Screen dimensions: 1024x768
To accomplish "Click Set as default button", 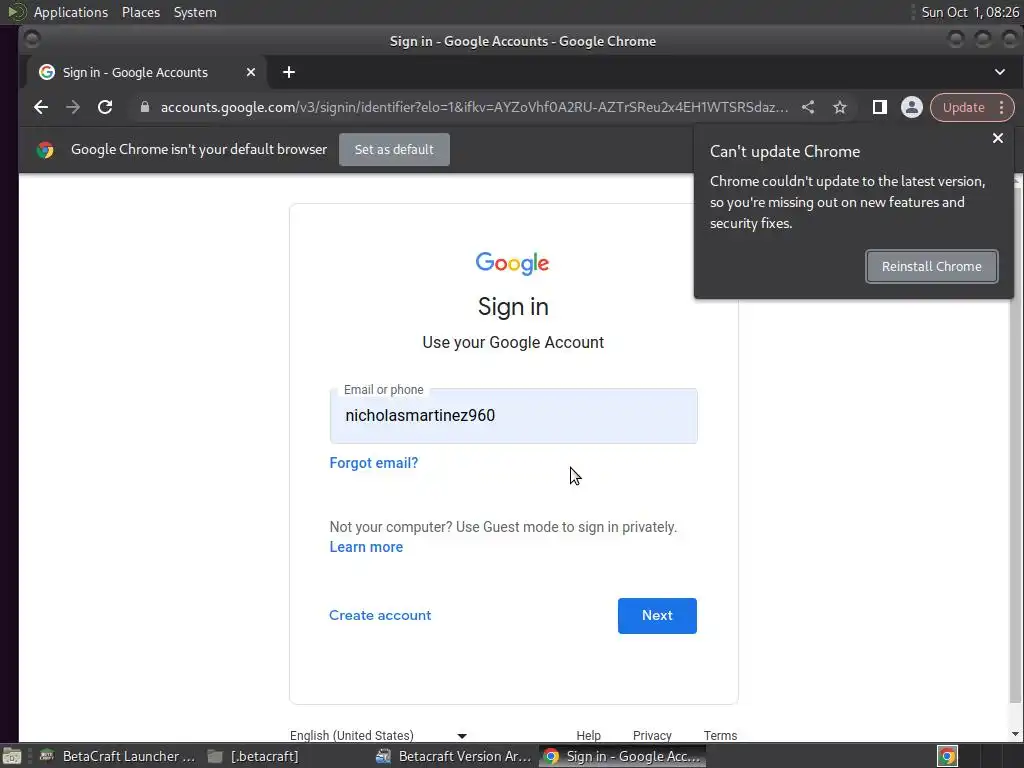I will pos(394,150).
